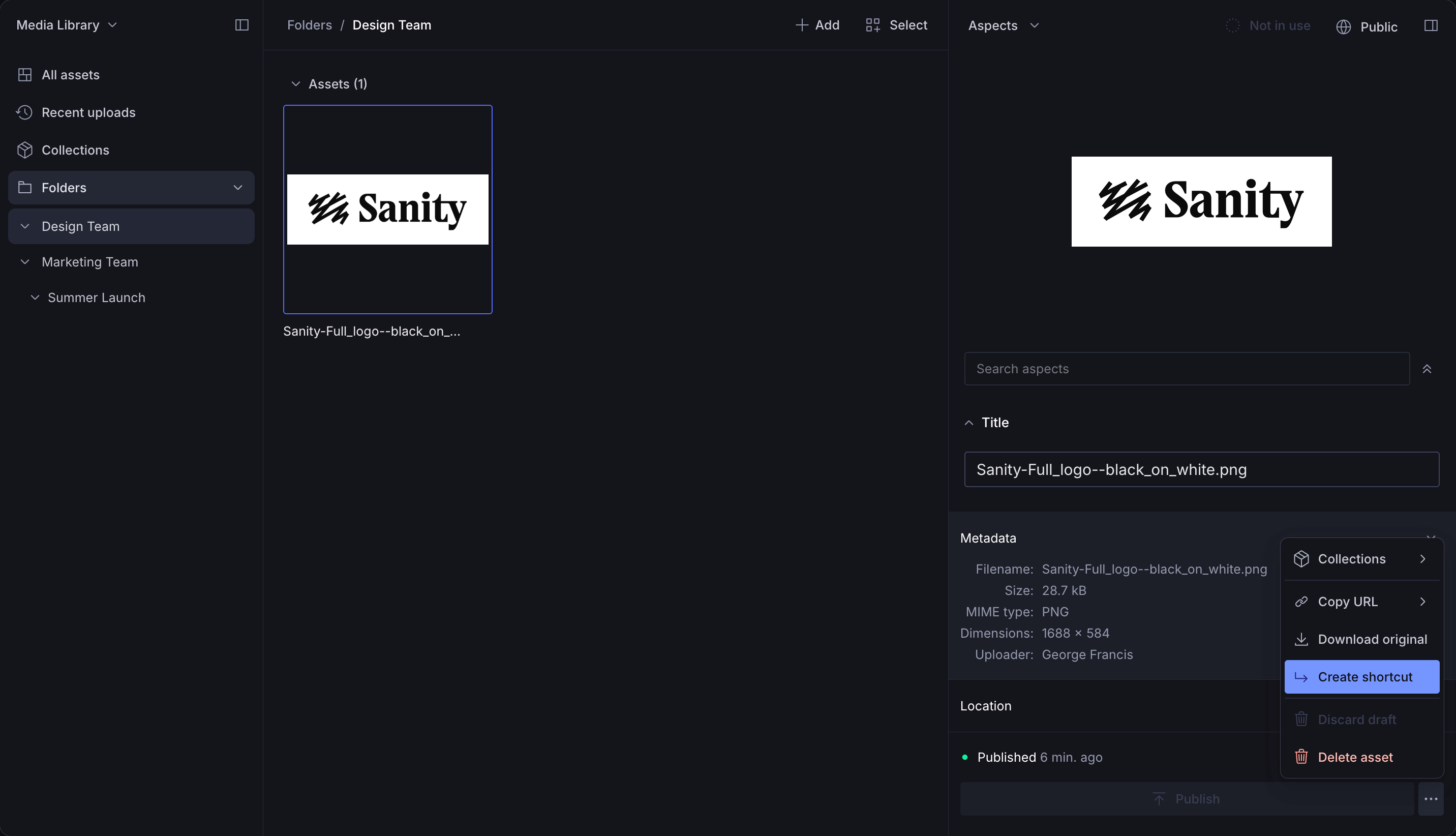Click the Not in use status label
Viewport: 1456px width, 836px height.
(1280, 26)
